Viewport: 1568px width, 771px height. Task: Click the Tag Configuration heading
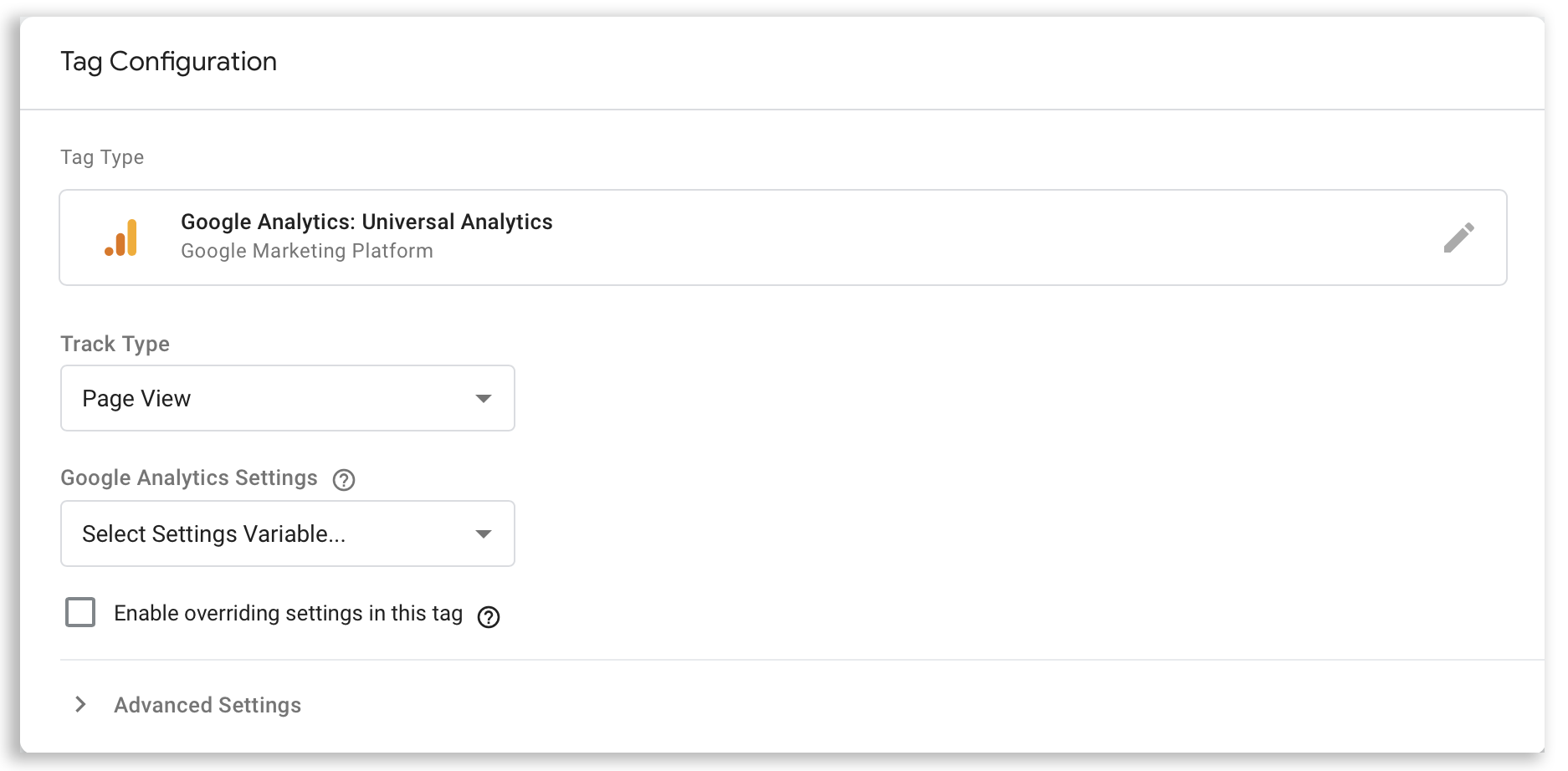pyautogui.click(x=168, y=62)
